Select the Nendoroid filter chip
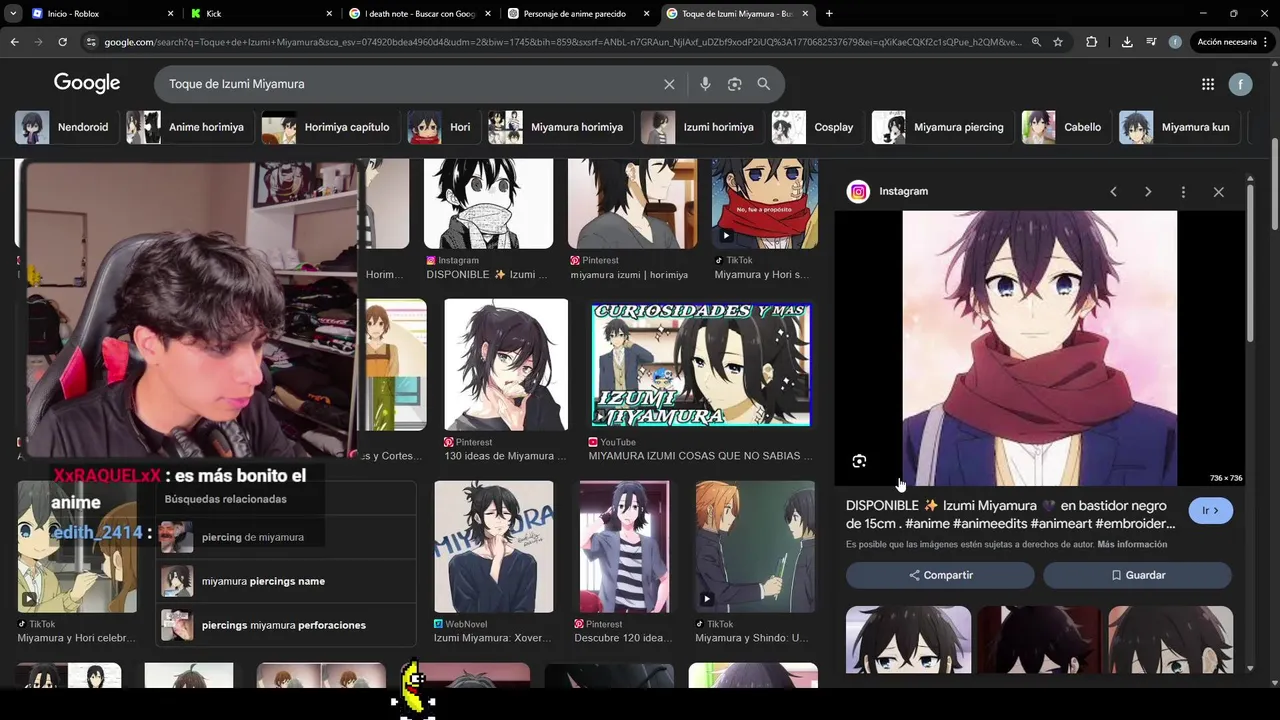The image size is (1280, 720). tap(65, 127)
